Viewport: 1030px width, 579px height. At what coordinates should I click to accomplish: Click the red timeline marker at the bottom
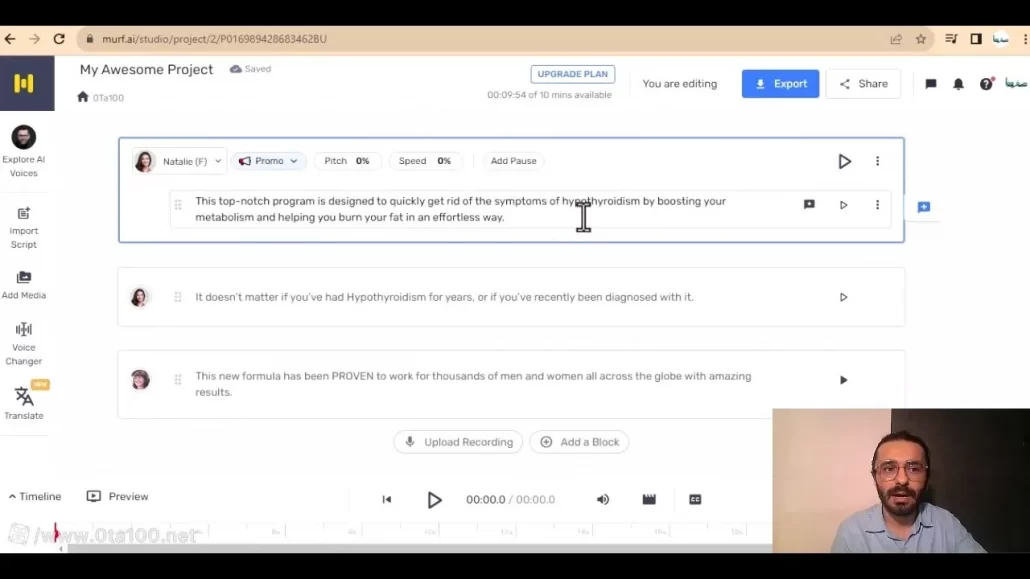click(56, 533)
